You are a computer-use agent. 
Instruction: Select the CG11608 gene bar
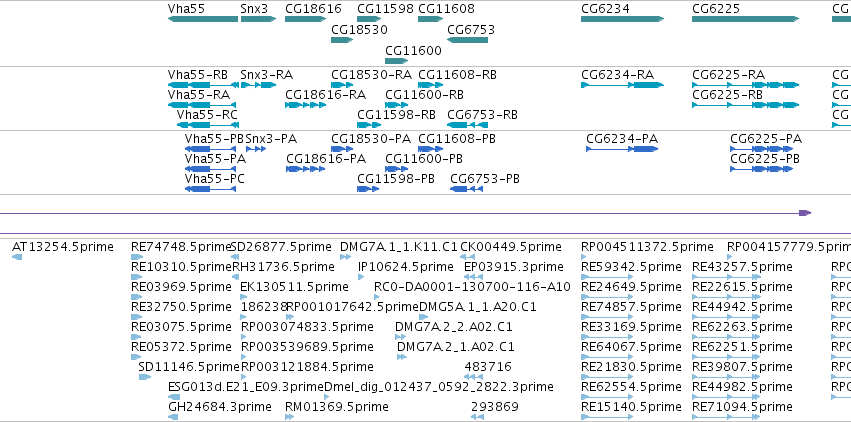[x=430, y=19]
